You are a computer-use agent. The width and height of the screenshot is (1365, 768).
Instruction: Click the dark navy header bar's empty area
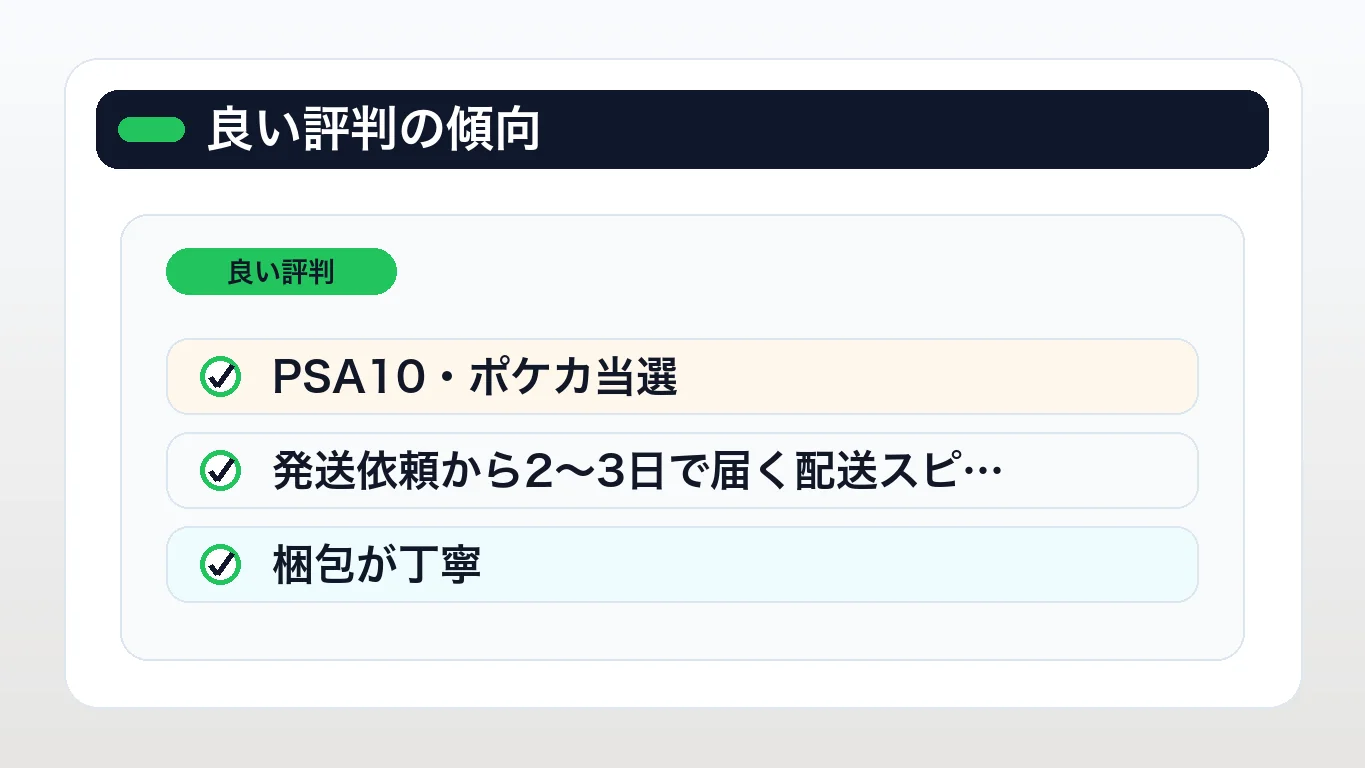tap(900, 130)
